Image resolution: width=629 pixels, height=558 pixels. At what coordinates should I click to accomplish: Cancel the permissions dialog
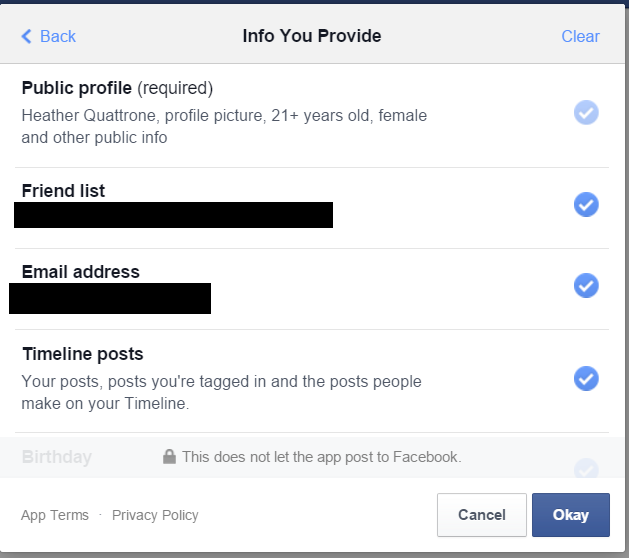[x=482, y=515]
